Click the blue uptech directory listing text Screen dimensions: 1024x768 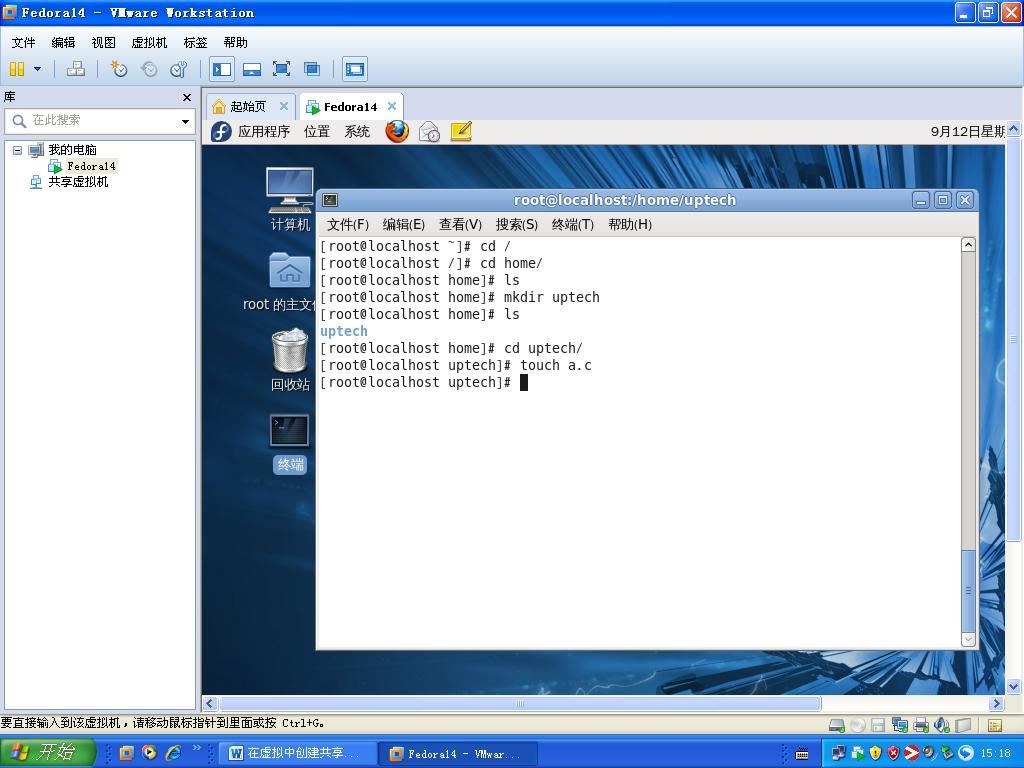click(344, 331)
